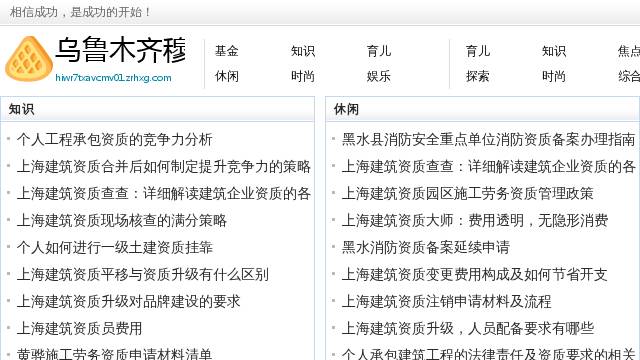Open article 上海建筑资质升级对品牌建设的要求
Screen dimensions: 640x360
(x=129, y=301)
